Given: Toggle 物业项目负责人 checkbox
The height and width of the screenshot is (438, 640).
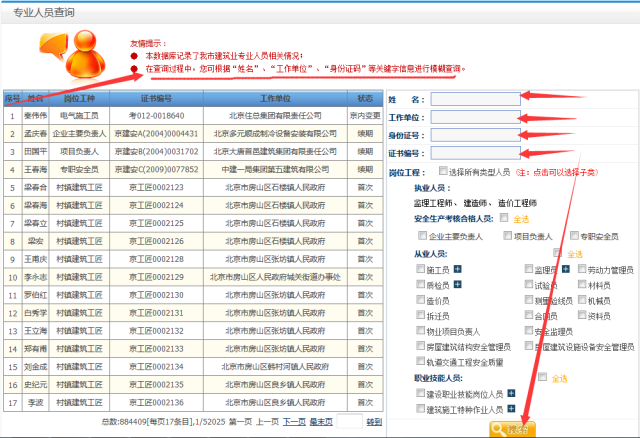Looking at the screenshot, I should coord(421,330).
